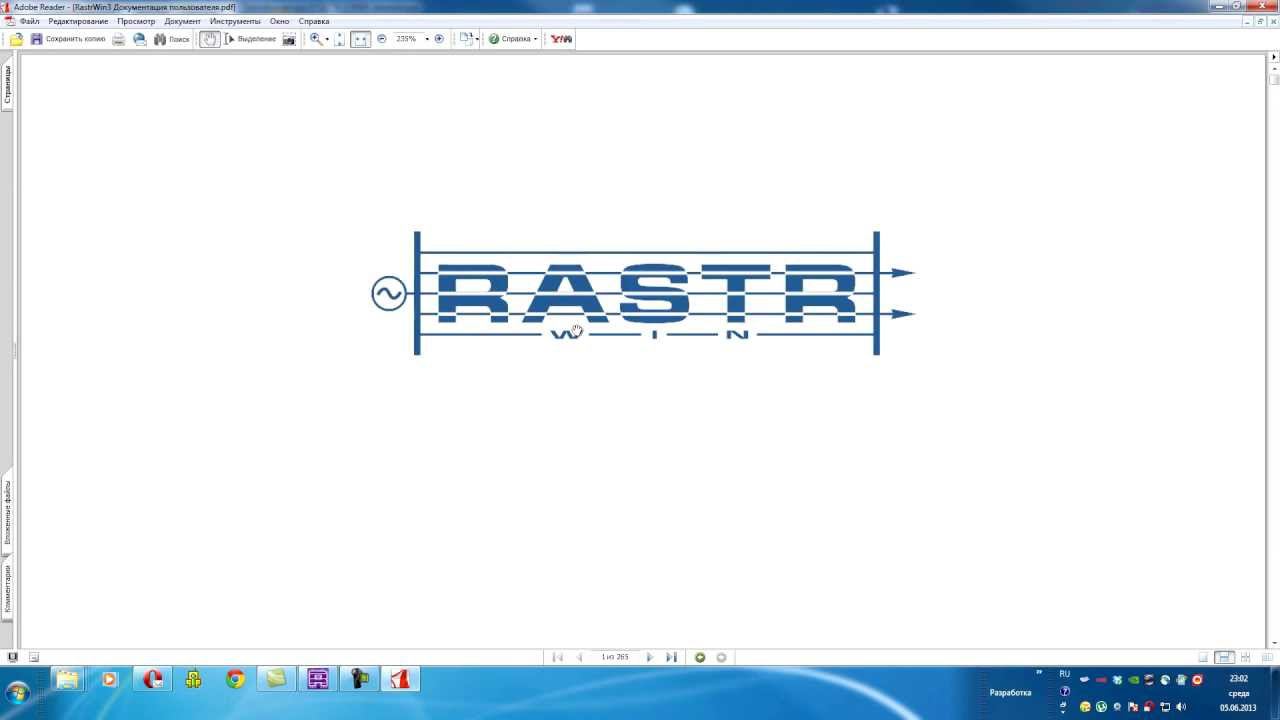Open the zoom percentage dropdown

pos(427,39)
